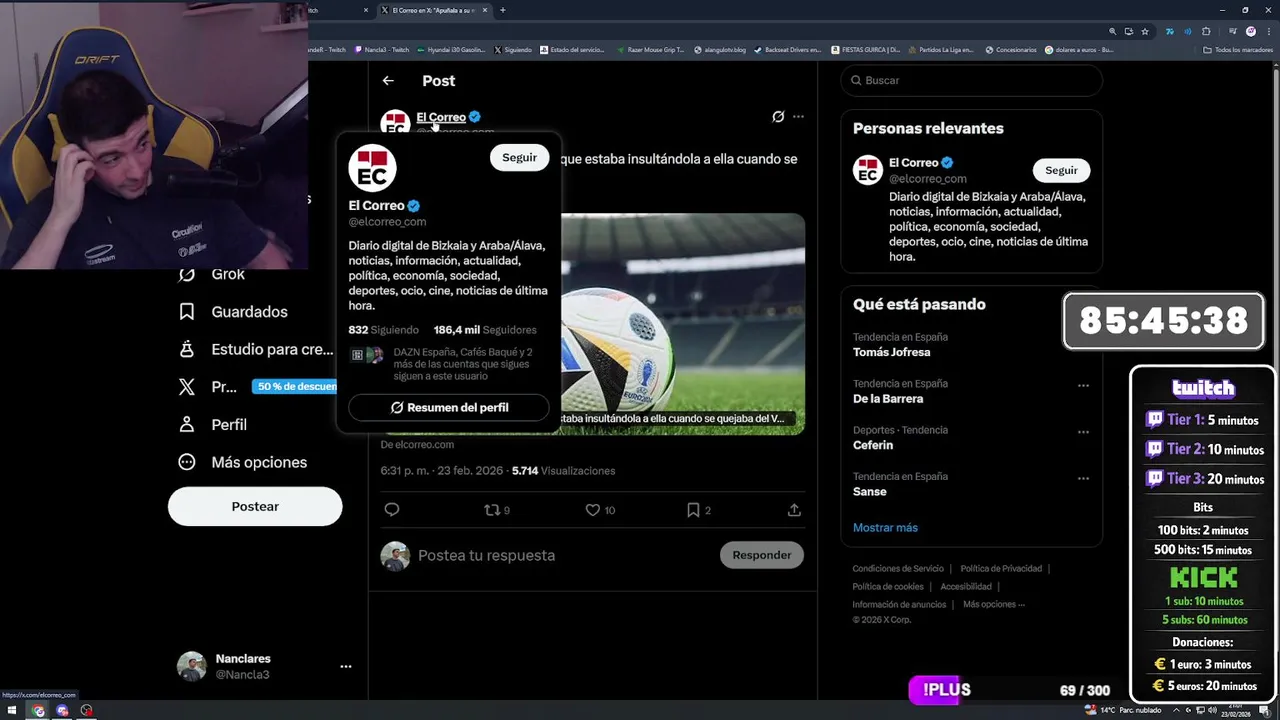
Task: Click the Responder button
Action: pos(762,555)
